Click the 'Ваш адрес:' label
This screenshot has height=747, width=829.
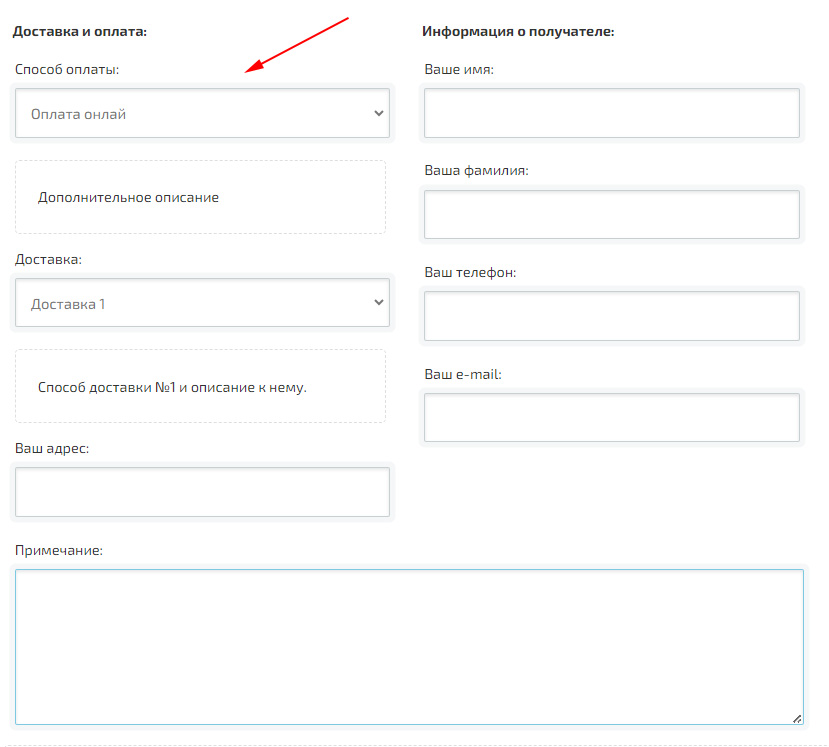point(52,449)
